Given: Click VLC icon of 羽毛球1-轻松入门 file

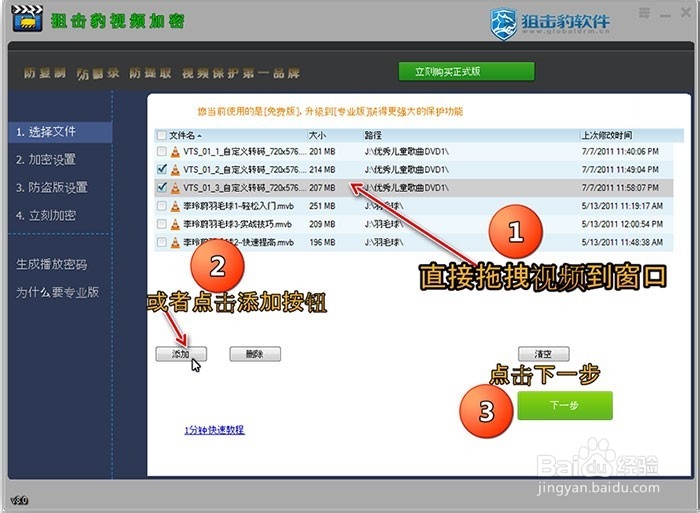Looking at the screenshot, I should [x=175, y=206].
